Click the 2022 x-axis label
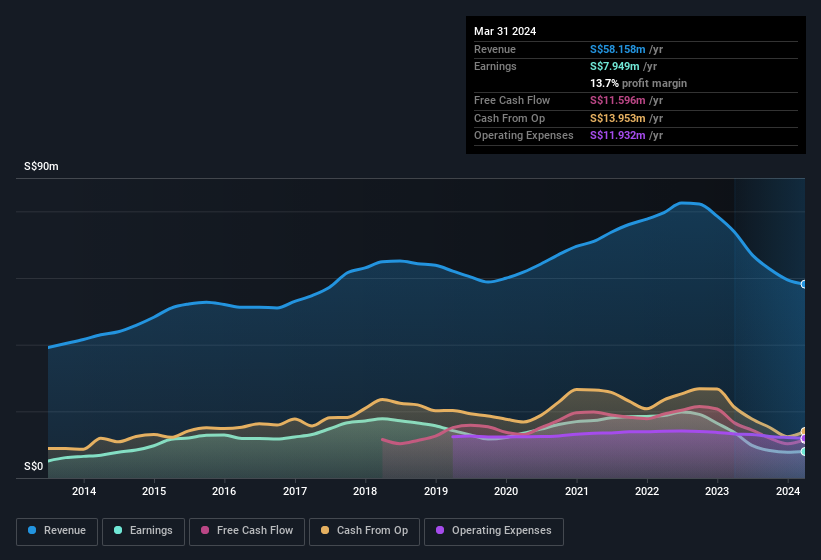The height and width of the screenshot is (560, 821). [x=647, y=491]
